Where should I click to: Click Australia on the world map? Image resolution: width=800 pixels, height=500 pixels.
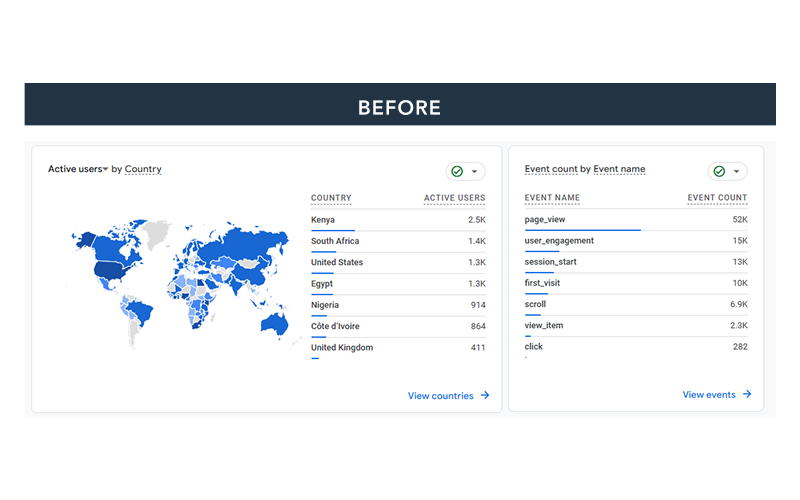pyautogui.click(x=275, y=324)
